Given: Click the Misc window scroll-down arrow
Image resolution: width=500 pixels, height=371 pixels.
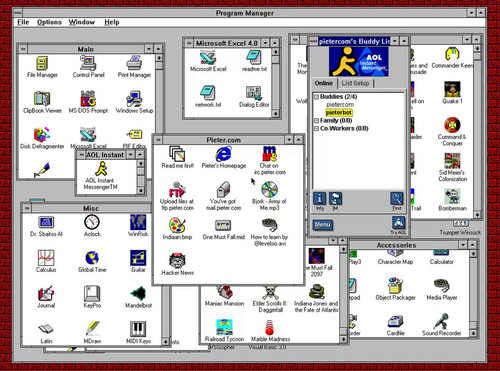Looking at the screenshot, I should tap(165, 341).
